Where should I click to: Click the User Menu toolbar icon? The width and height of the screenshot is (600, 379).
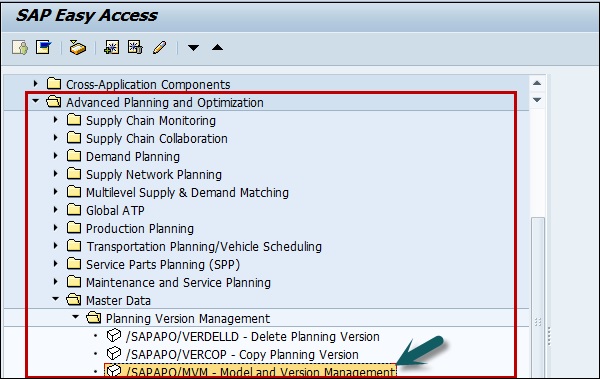coord(20,48)
